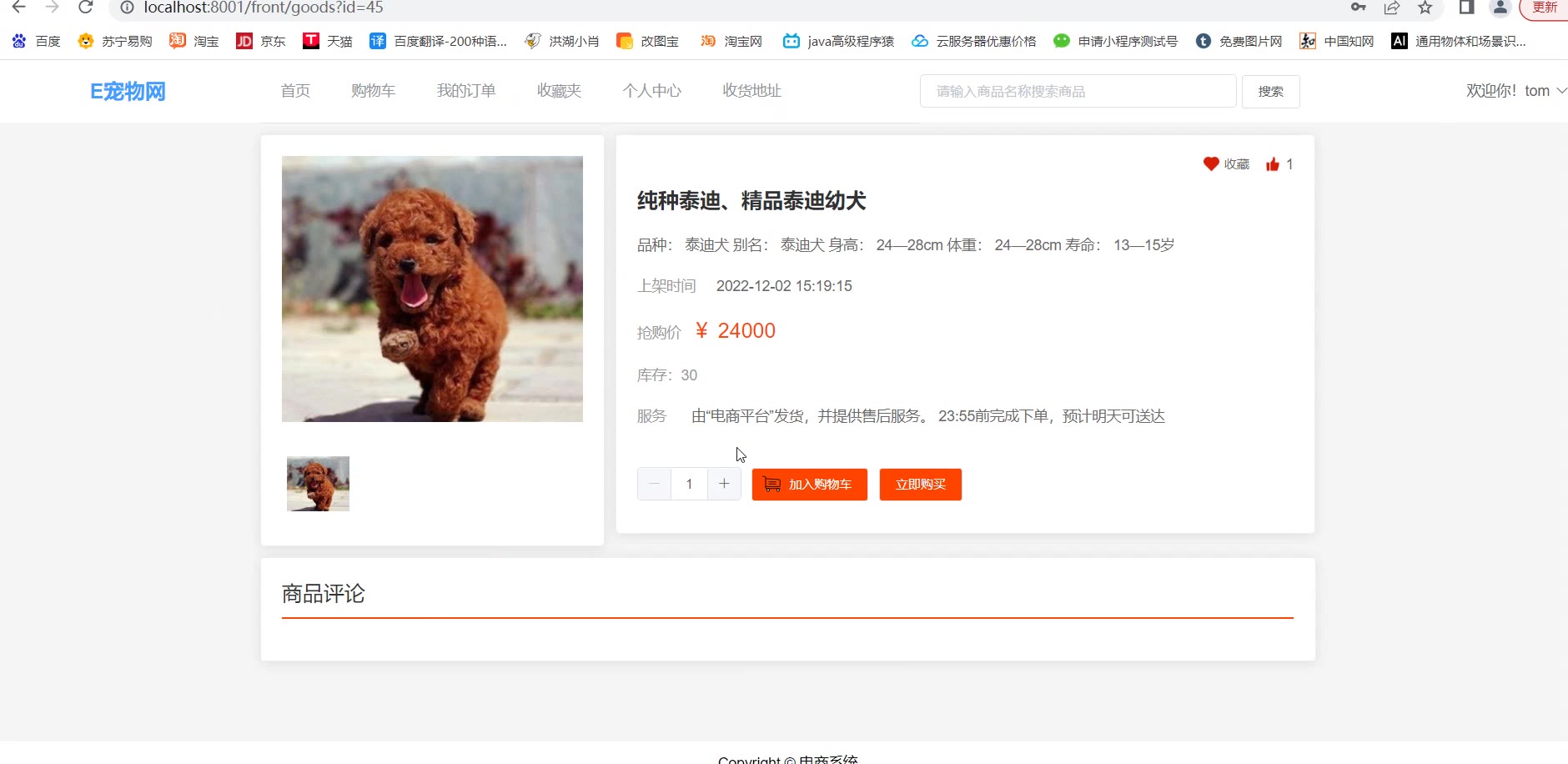Increase quantity with plus button
The image size is (1568, 764).
724,484
